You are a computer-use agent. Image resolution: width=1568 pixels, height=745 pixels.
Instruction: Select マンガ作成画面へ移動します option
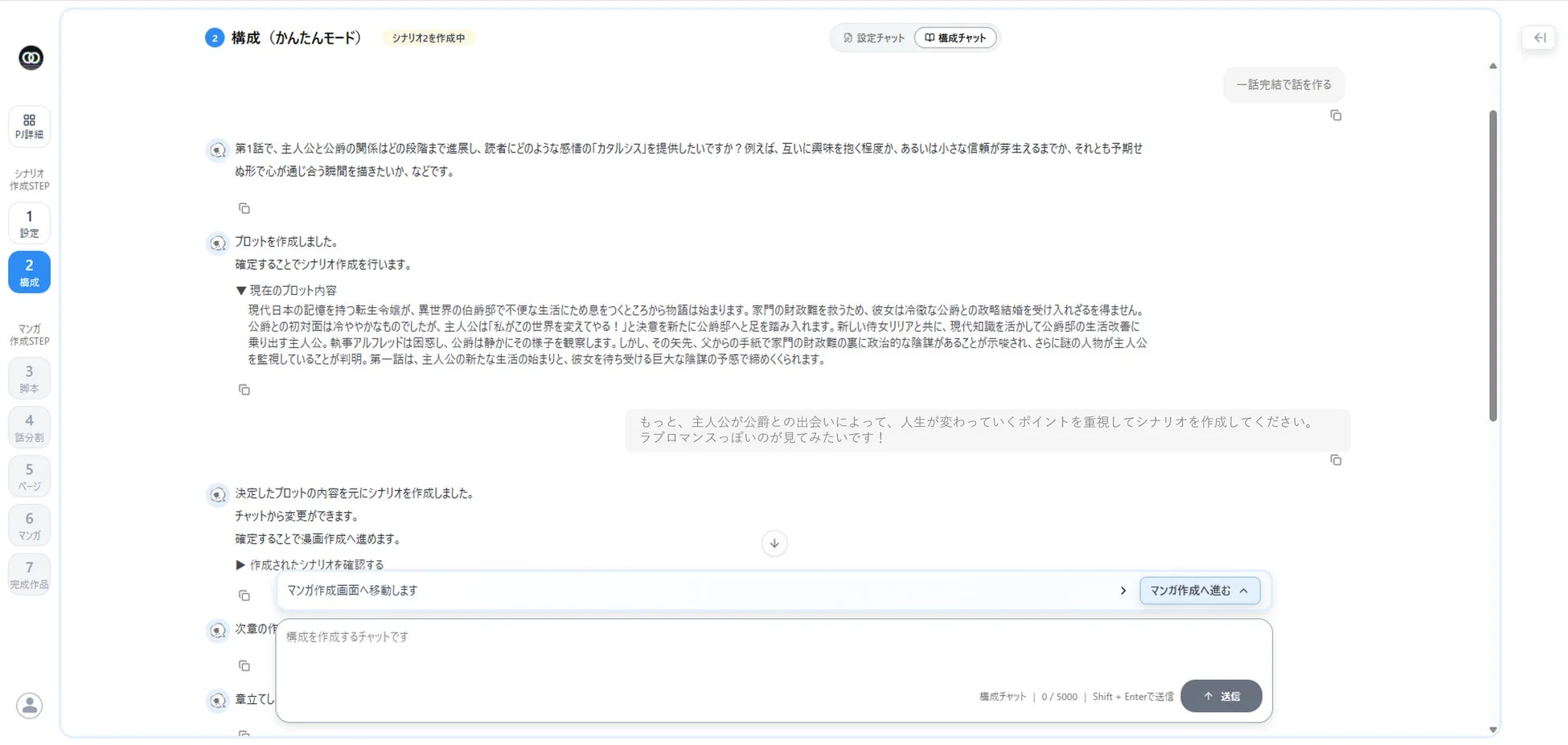[x=352, y=591]
